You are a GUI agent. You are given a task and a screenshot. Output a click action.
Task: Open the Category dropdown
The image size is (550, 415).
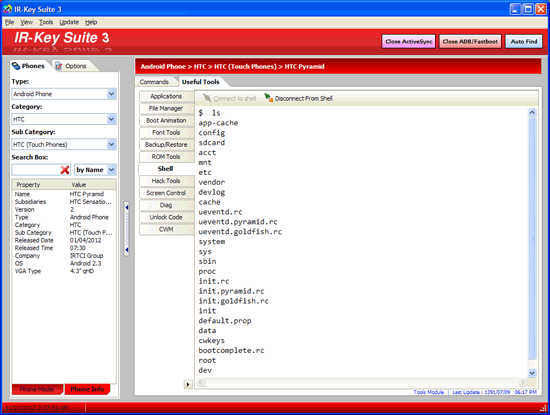point(111,119)
